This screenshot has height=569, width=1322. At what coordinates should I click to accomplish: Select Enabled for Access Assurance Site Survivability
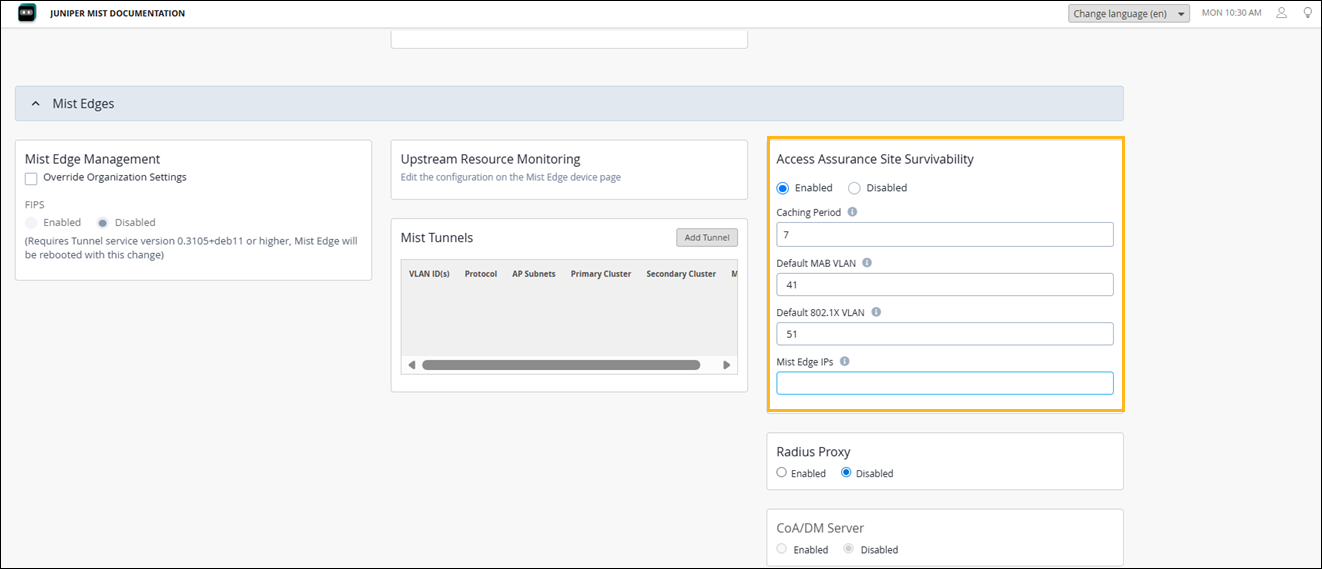[x=783, y=188]
